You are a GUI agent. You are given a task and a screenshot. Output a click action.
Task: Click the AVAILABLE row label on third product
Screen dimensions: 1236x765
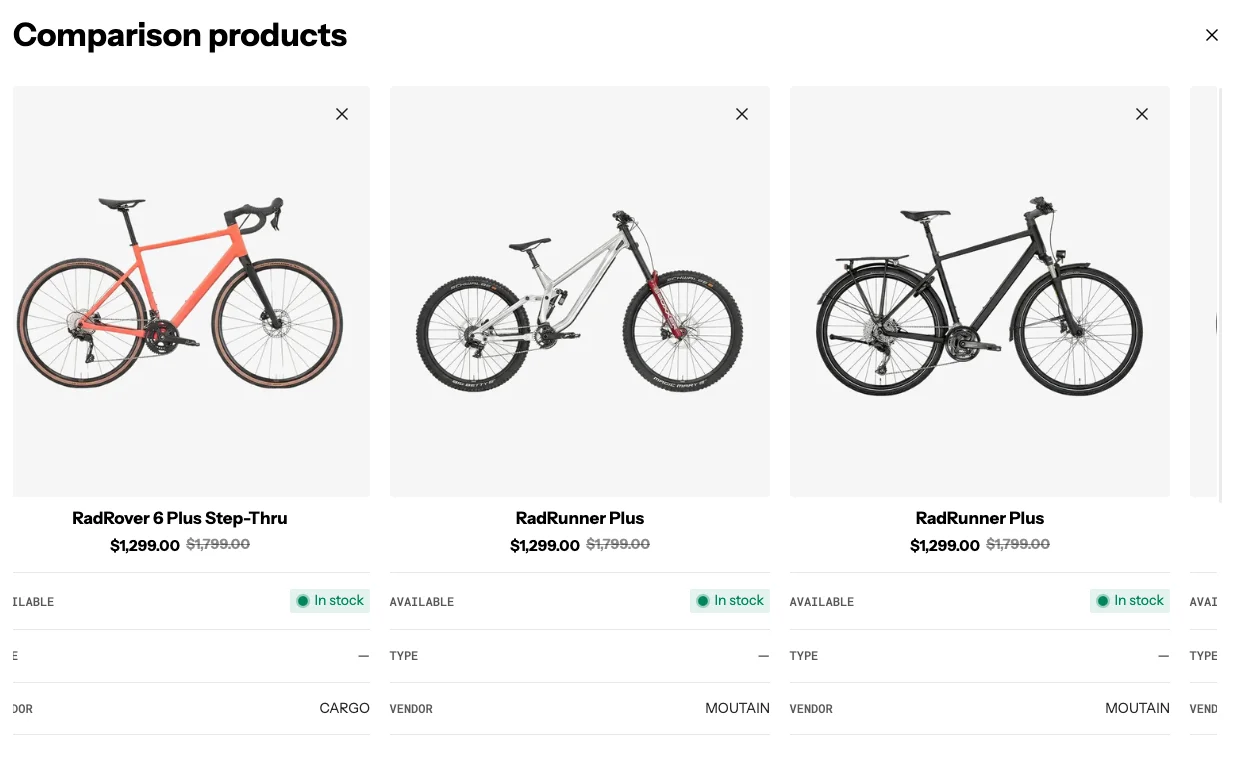(x=821, y=601)
